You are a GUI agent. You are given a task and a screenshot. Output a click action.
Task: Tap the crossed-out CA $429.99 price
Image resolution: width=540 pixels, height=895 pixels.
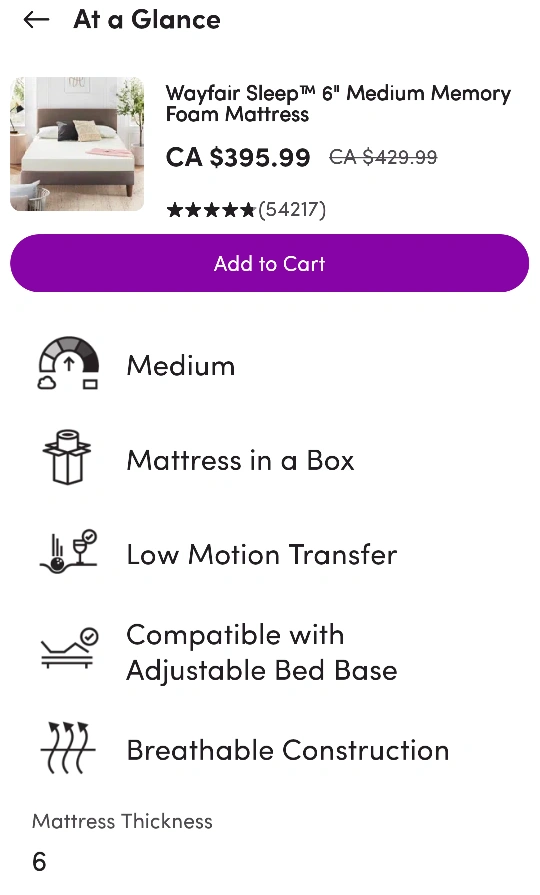[x=383, y=156]
